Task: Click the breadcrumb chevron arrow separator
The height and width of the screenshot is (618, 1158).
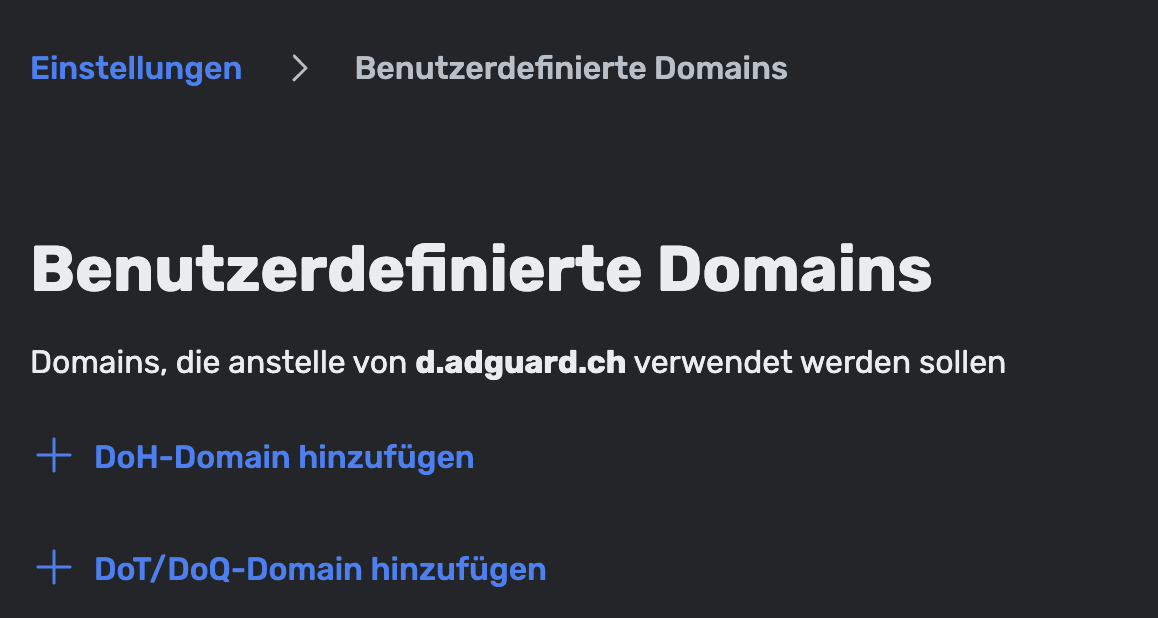Action: 299,69
